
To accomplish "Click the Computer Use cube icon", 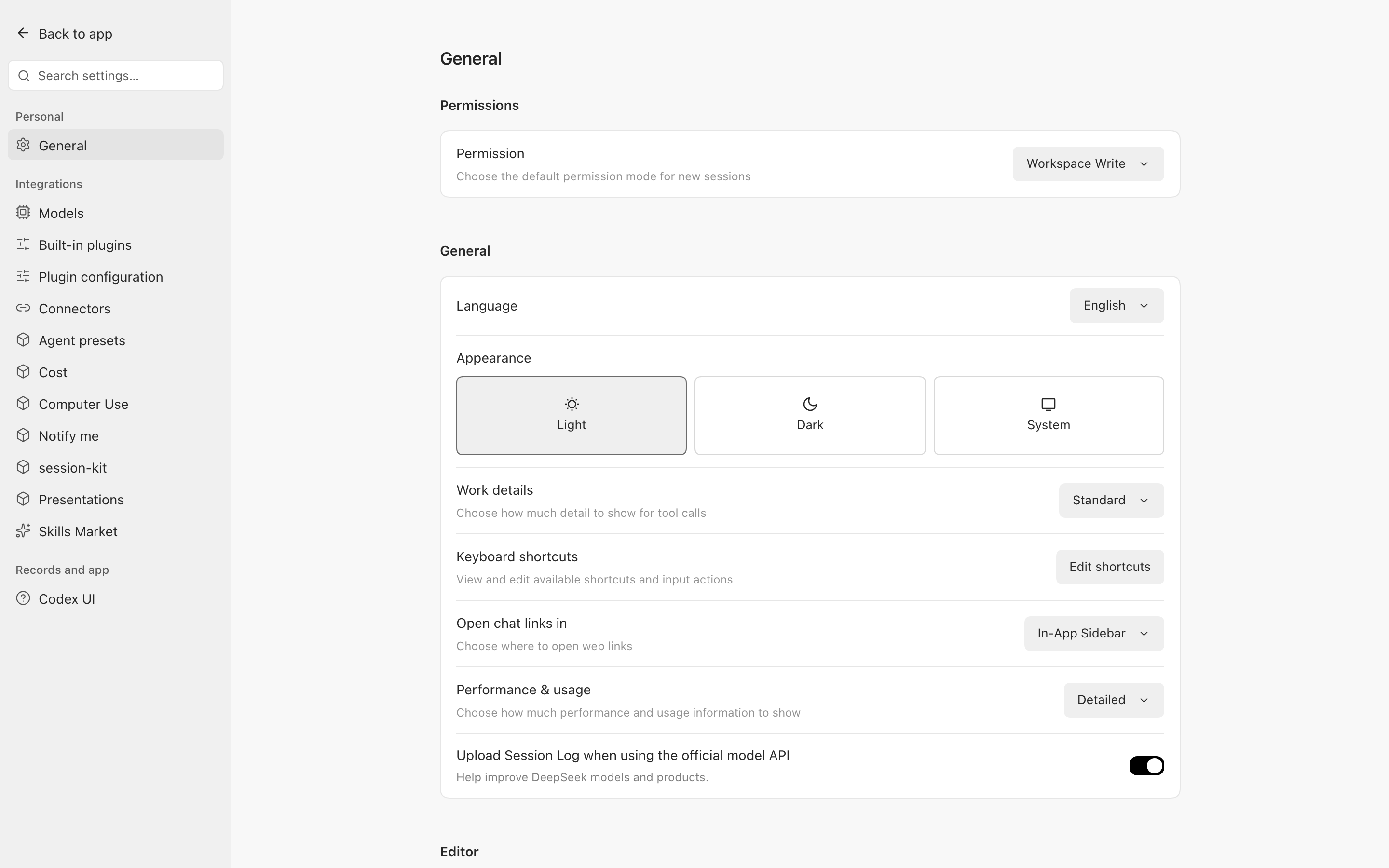I will (23, 404).
